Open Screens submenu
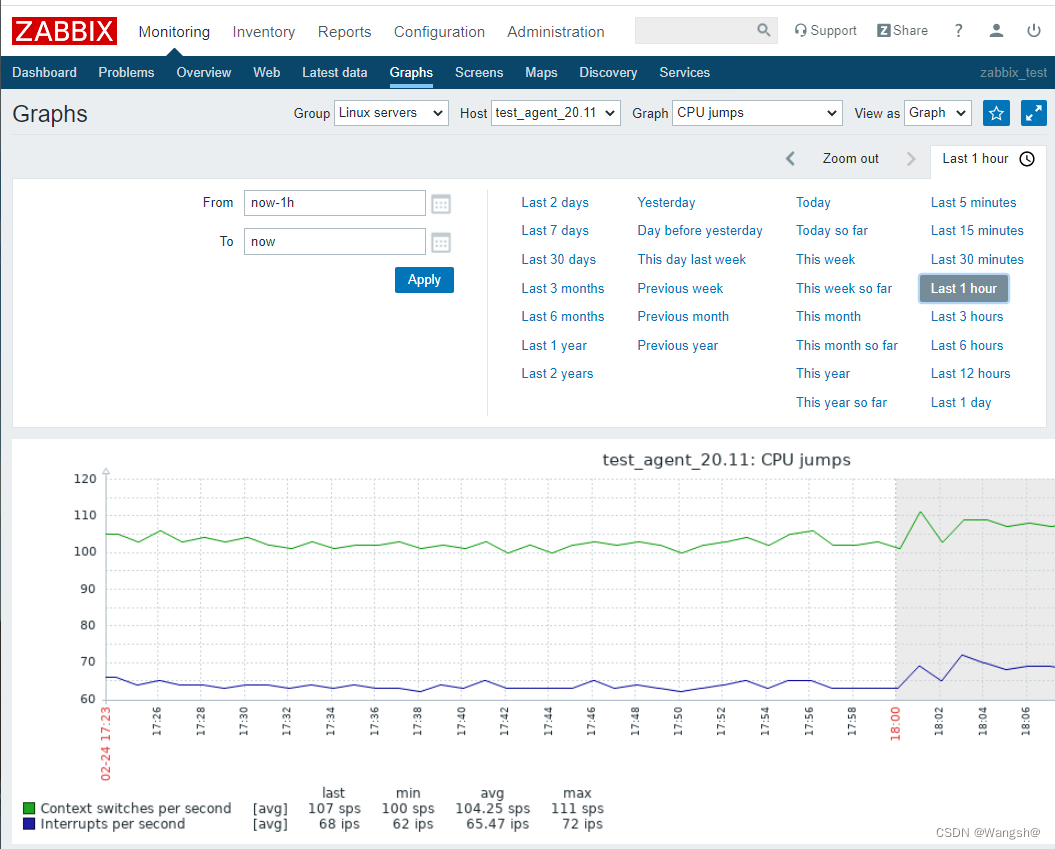Viewport: 1055px width, 849px height. [x=479, y=72]
